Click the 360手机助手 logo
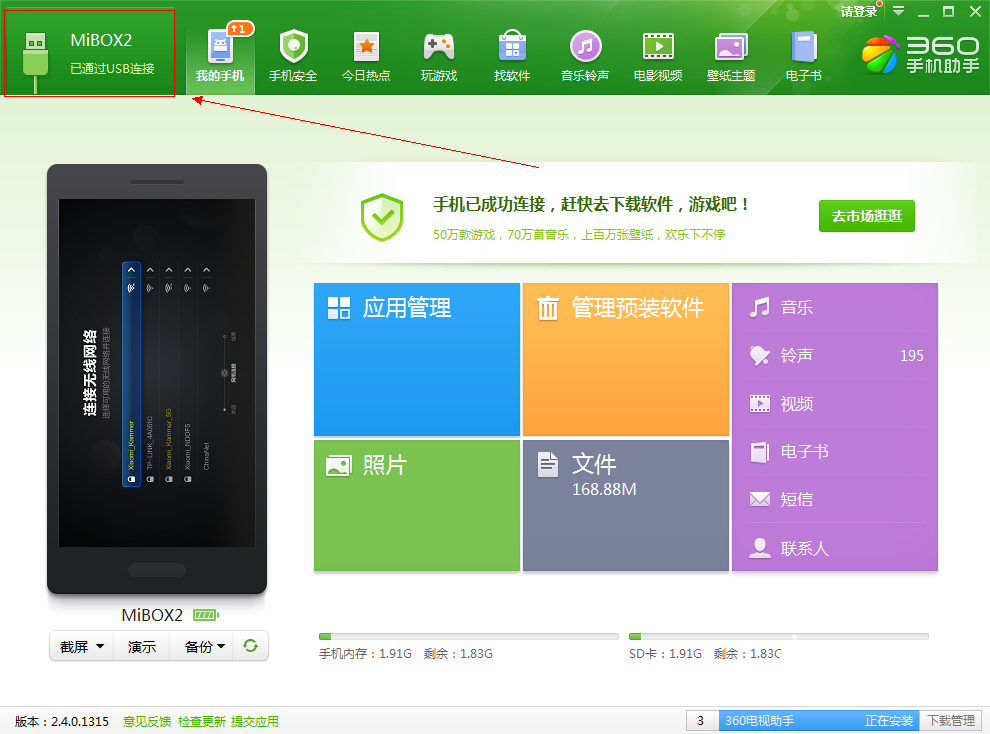Image resolution: width=990 pixels, height=734 pixels. tap(921, 55)
